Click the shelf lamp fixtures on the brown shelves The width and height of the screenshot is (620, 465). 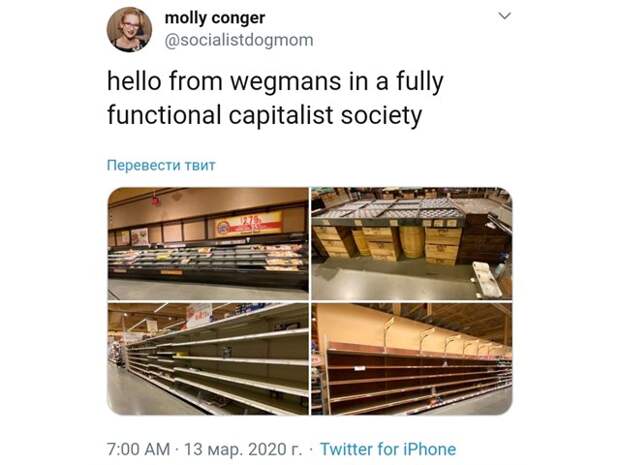pyautogui.click(x=443, y=338)
